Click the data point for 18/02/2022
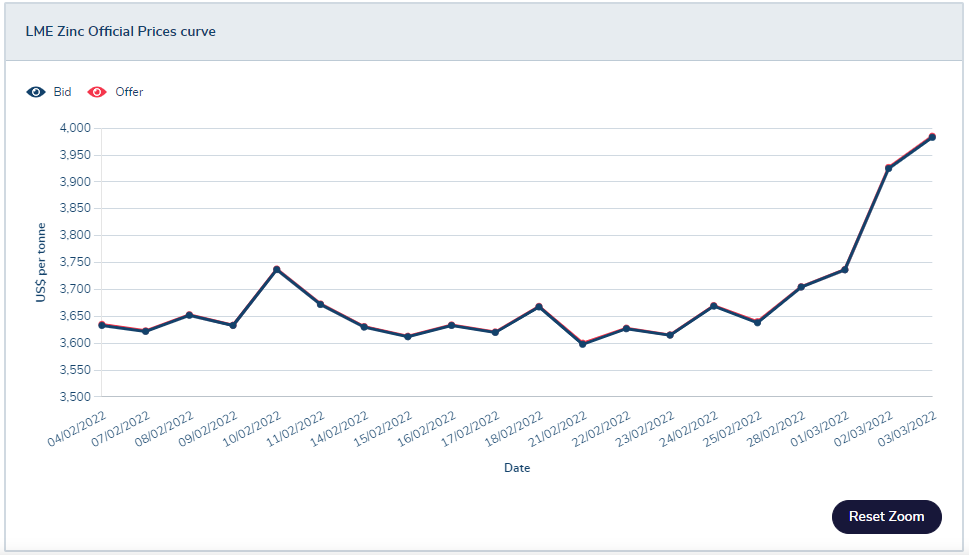The height and width of the screenshot is (555, 969). (539, 307)
